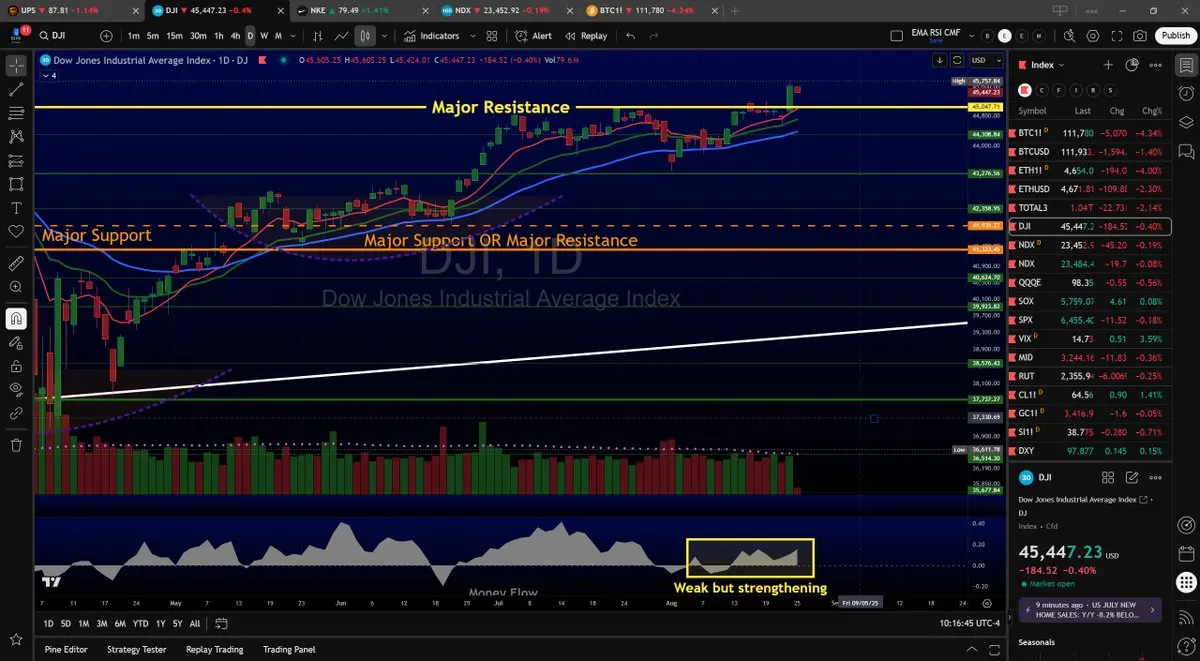Select the SPX row in watchlist
The width and height of the screenshot is (1200, 661).
coord(1090,320)
